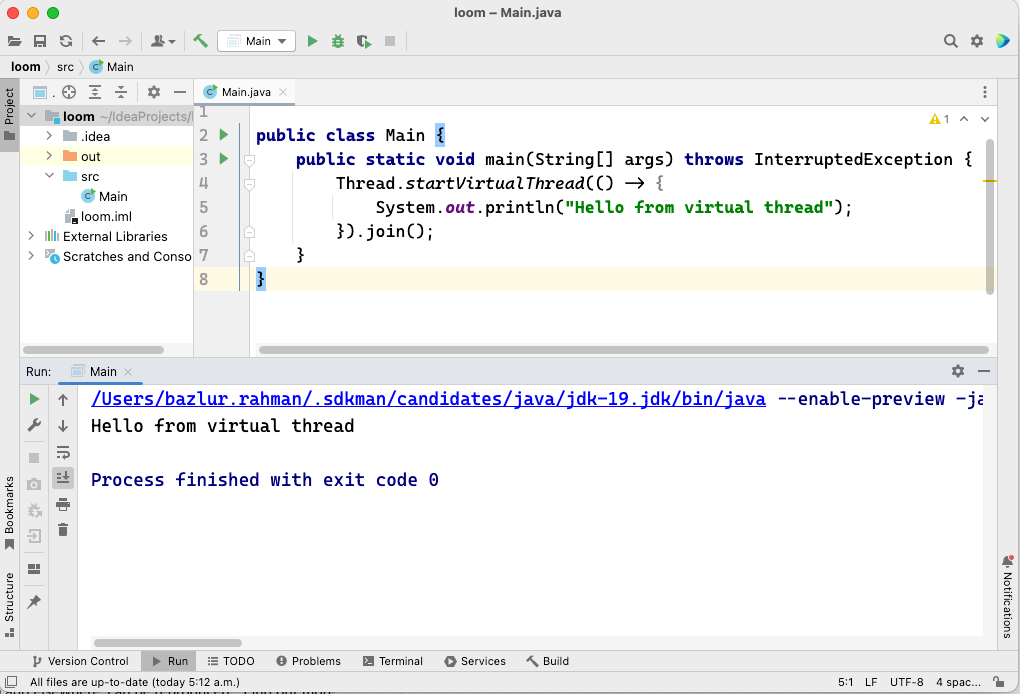Toggle soft-wrap in the console
Screen dimensions: 1020x694
[x=63, y=452]
